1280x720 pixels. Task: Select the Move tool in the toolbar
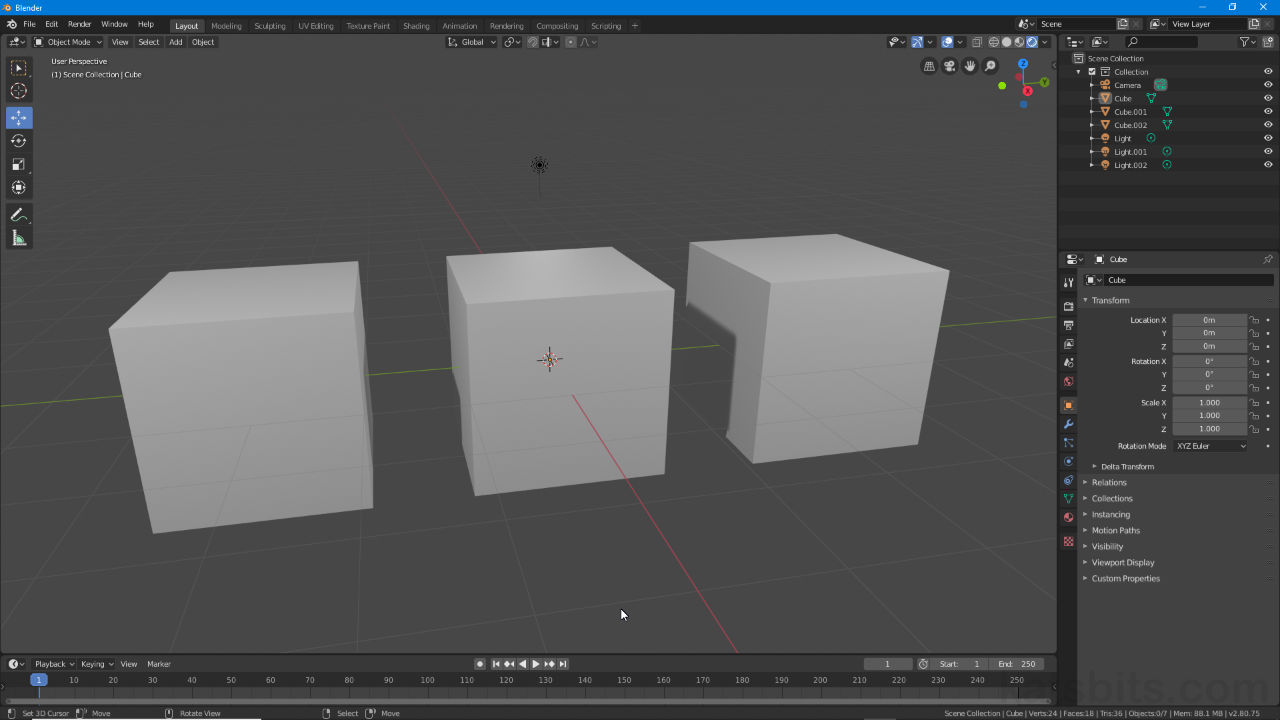19,117
